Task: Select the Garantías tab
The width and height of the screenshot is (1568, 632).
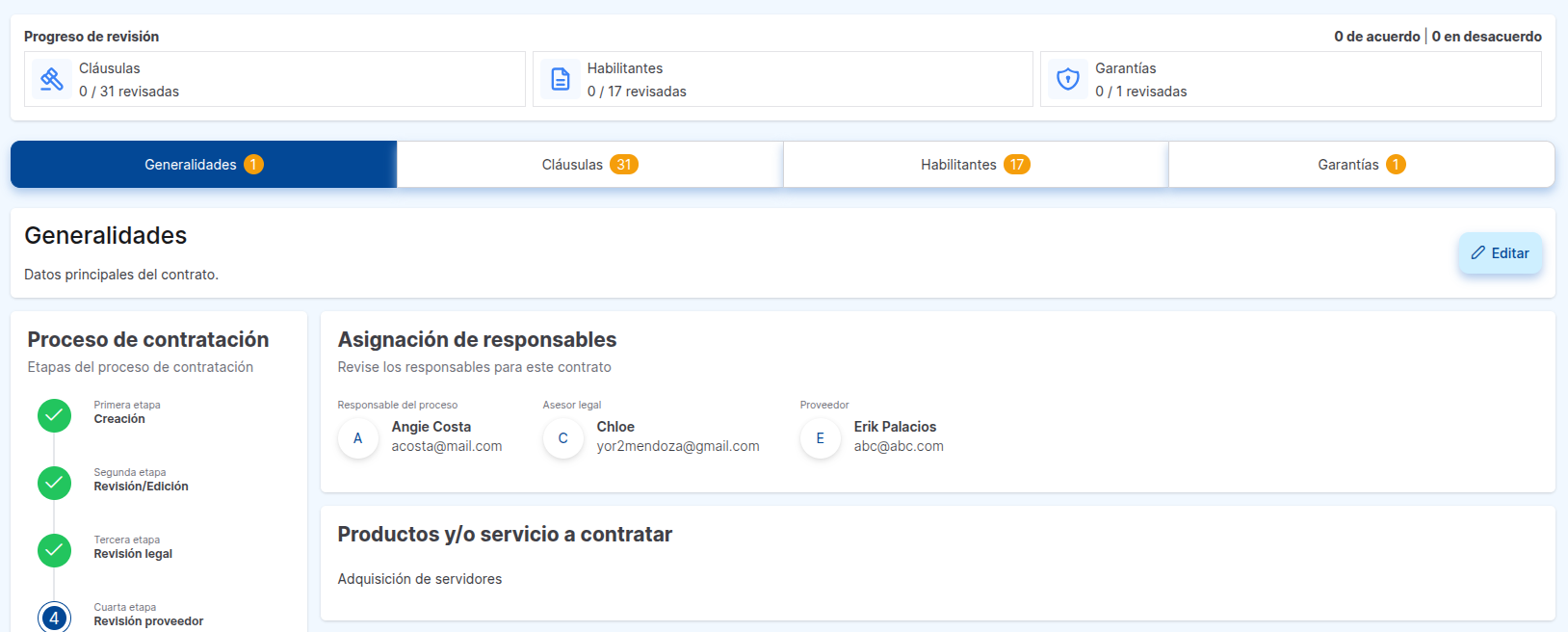Action: click(x=1361, y=165)
